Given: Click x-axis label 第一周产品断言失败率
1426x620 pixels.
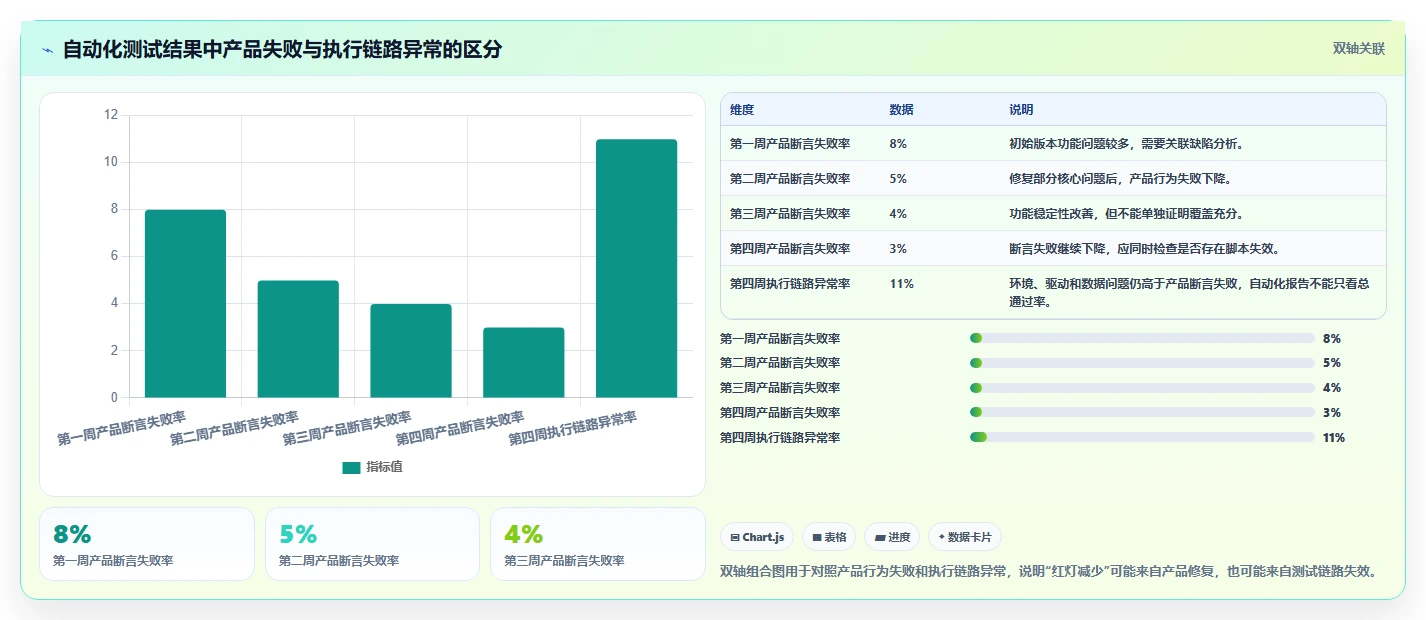Looking at the screenshot, I should [122, 427].
